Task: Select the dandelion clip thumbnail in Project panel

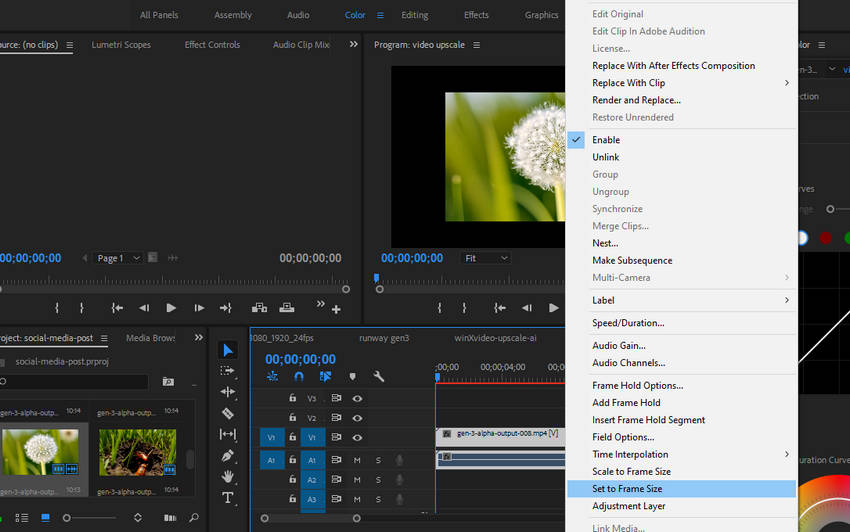Action: pos(40,452)
